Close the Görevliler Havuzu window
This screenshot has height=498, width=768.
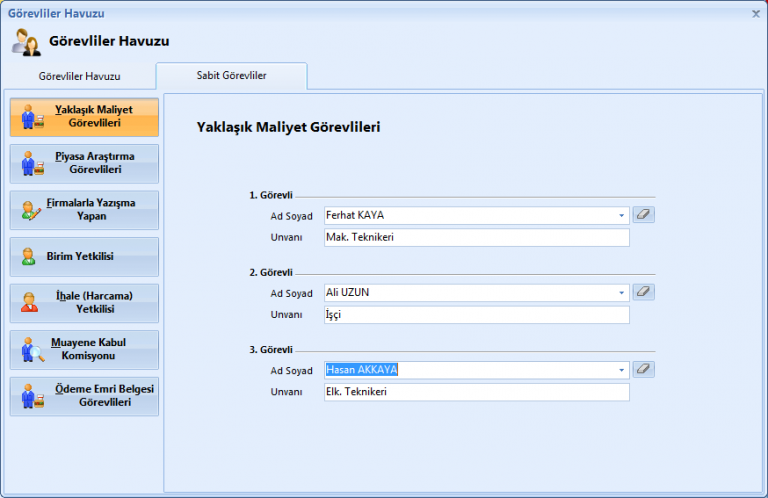click(x=755, y=13)
